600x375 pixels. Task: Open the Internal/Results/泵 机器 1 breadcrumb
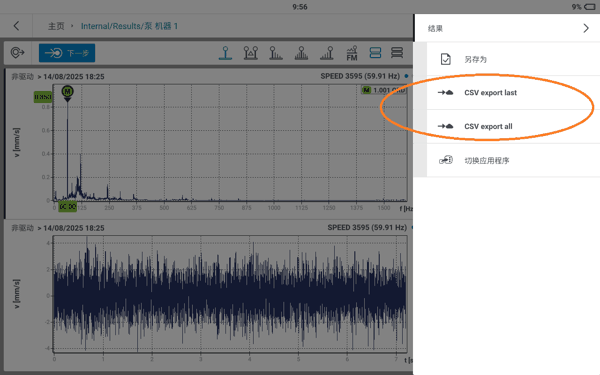(129, 26)
